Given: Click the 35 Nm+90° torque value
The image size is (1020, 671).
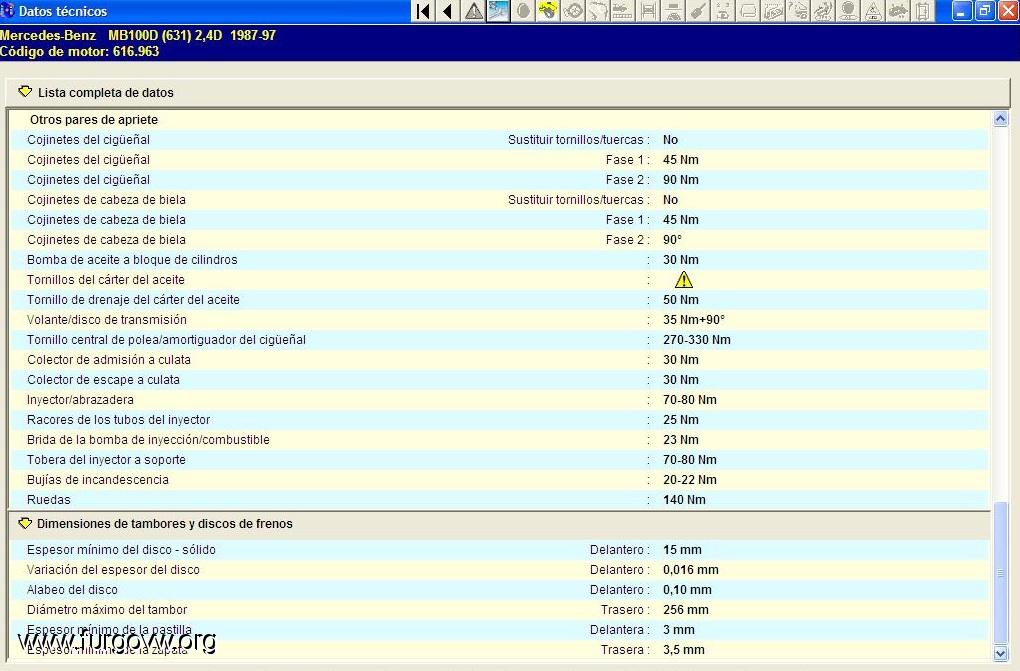Looking at the screenshot, I should tap(693, 320).
